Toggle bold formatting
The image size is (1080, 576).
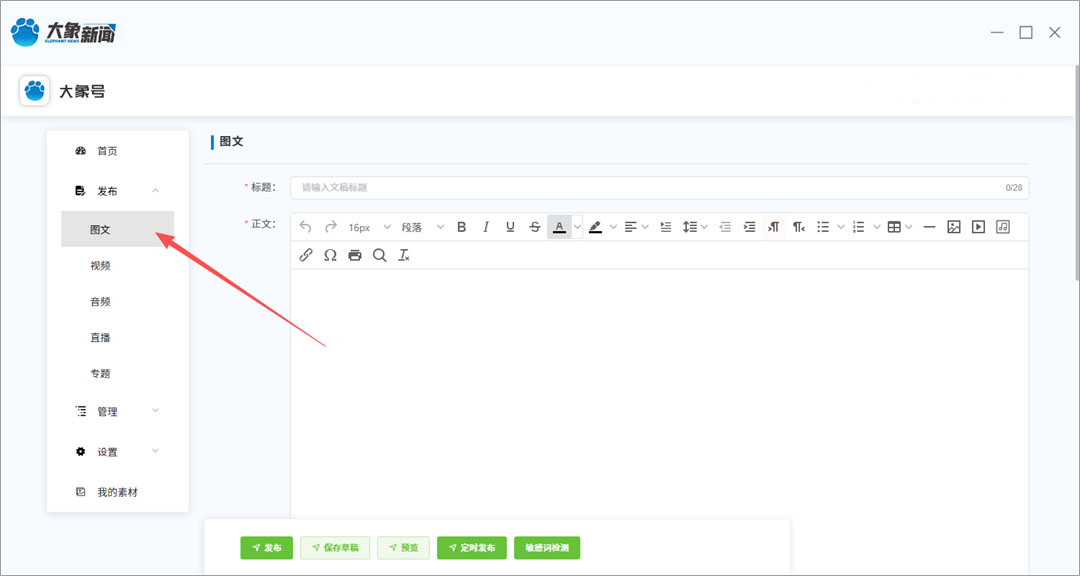[461, 227]
